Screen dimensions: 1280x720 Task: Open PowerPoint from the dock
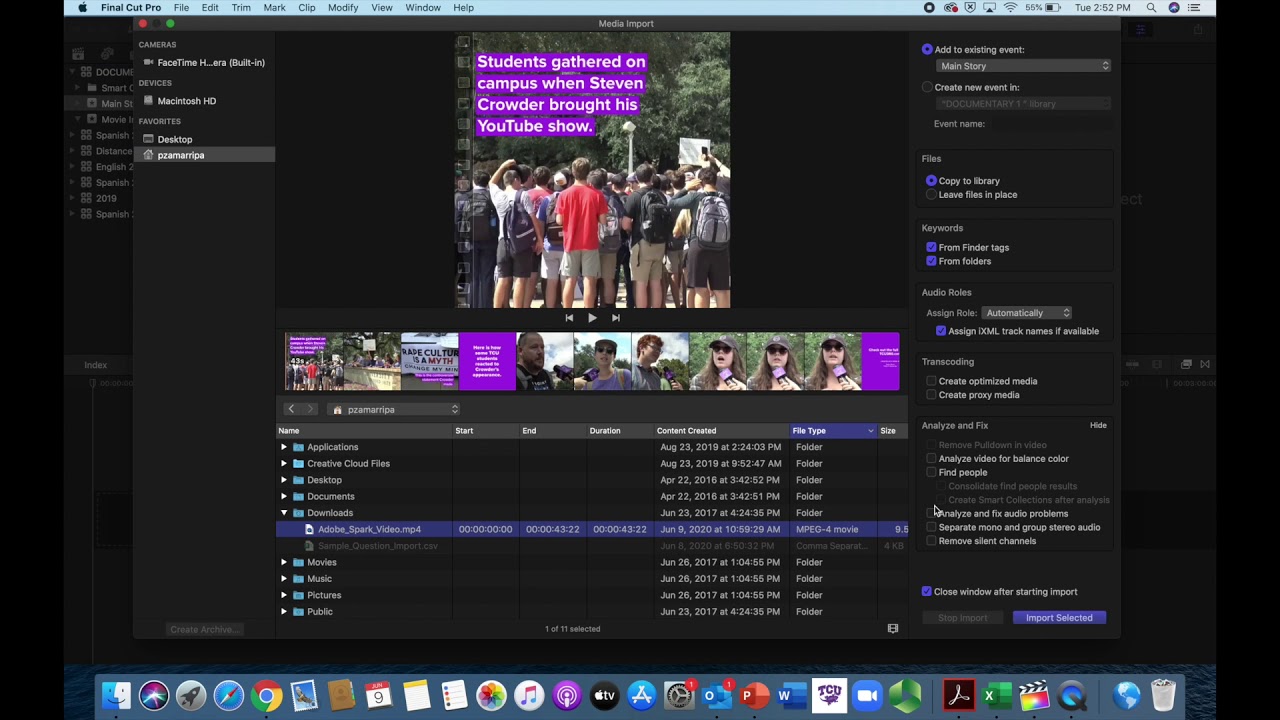pyautogui.click(x=753, y=696)
